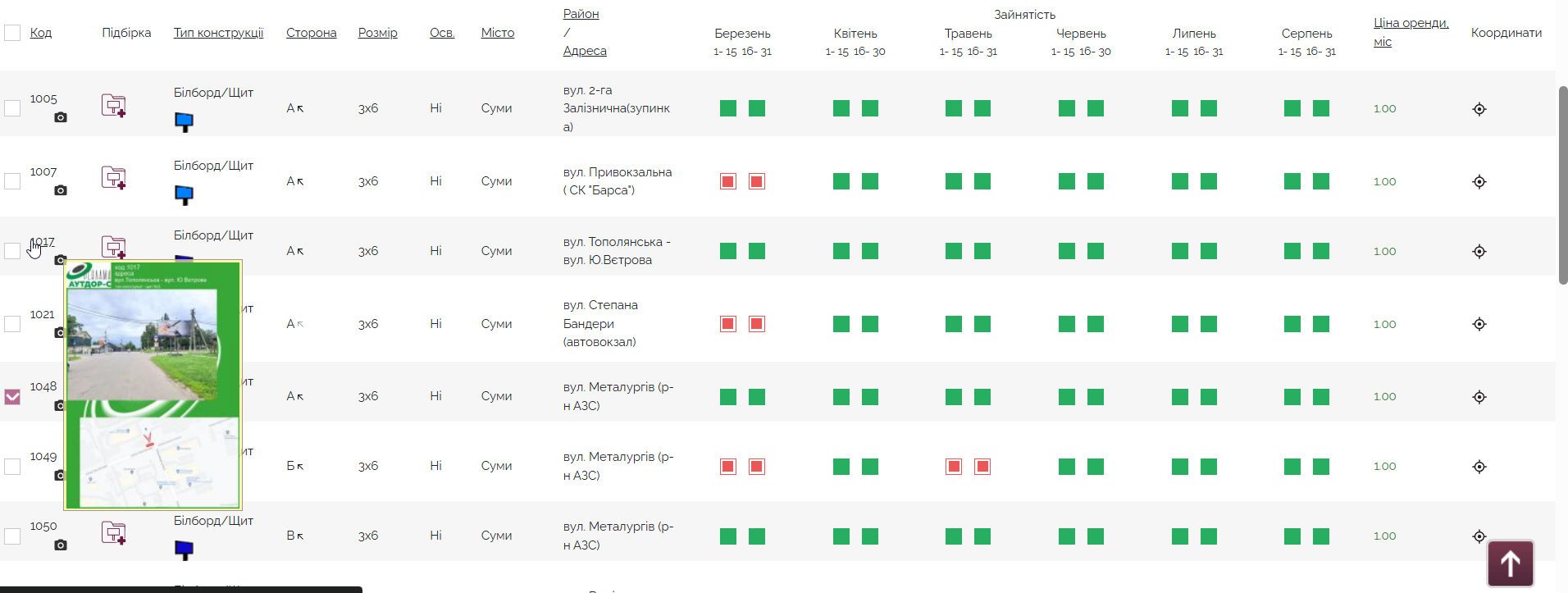This screenshot has height=593, width=1568.
Task: Show billboard 1005 coordinates on map
Action: (x=1479, y=109)
